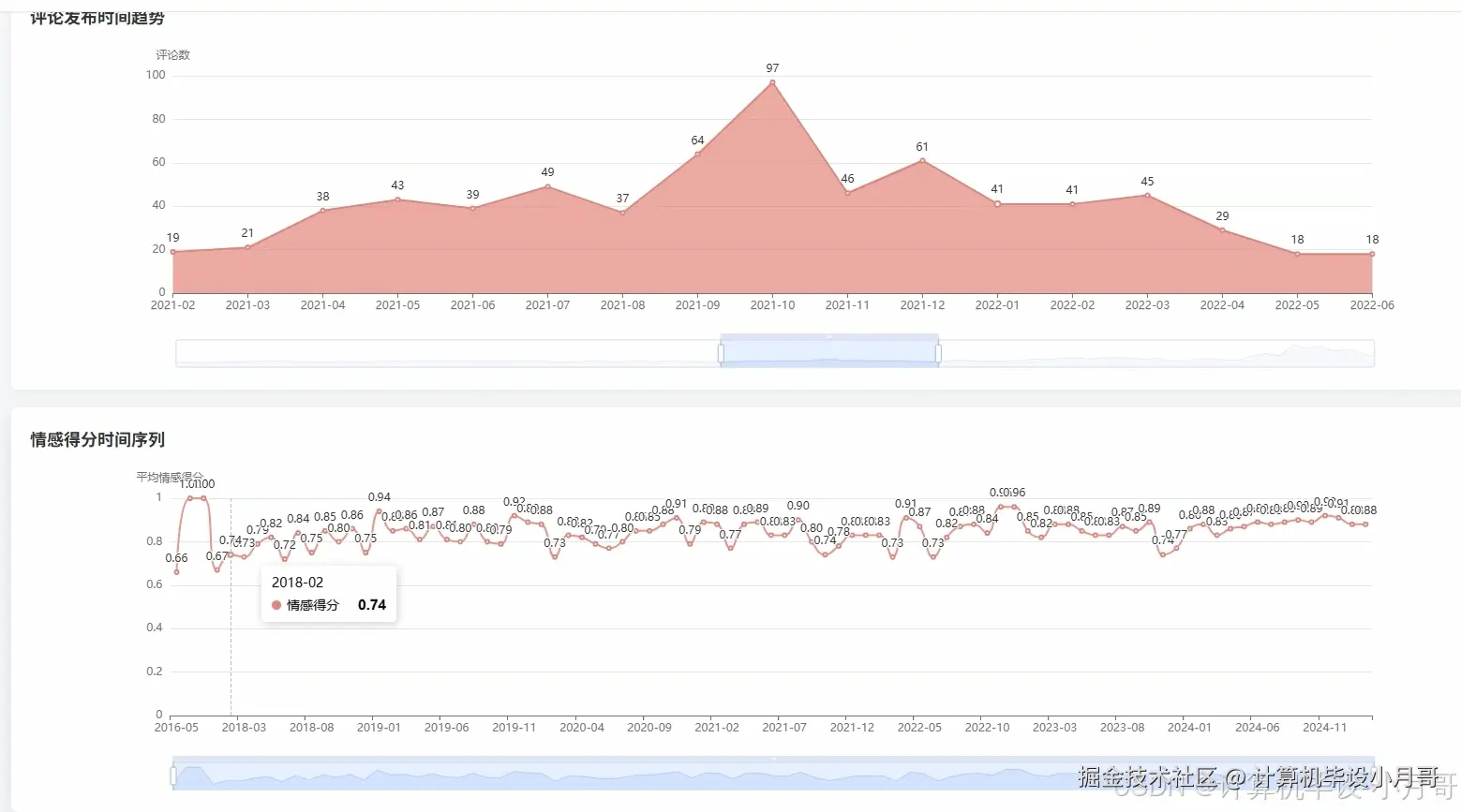Viewport: 1461px width, 812px height.
Task: Click the 2021-12 data point labeled 61
Action: 922,160
